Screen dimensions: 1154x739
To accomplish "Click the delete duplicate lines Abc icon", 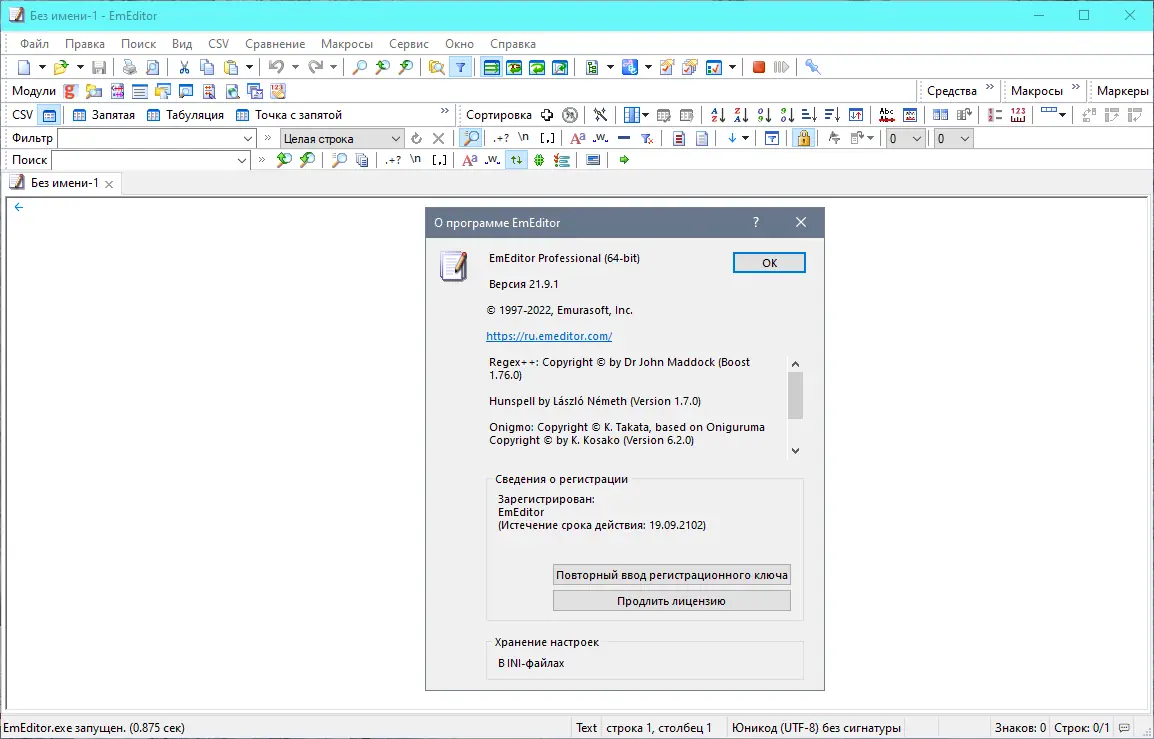I will tap(887, 115).
